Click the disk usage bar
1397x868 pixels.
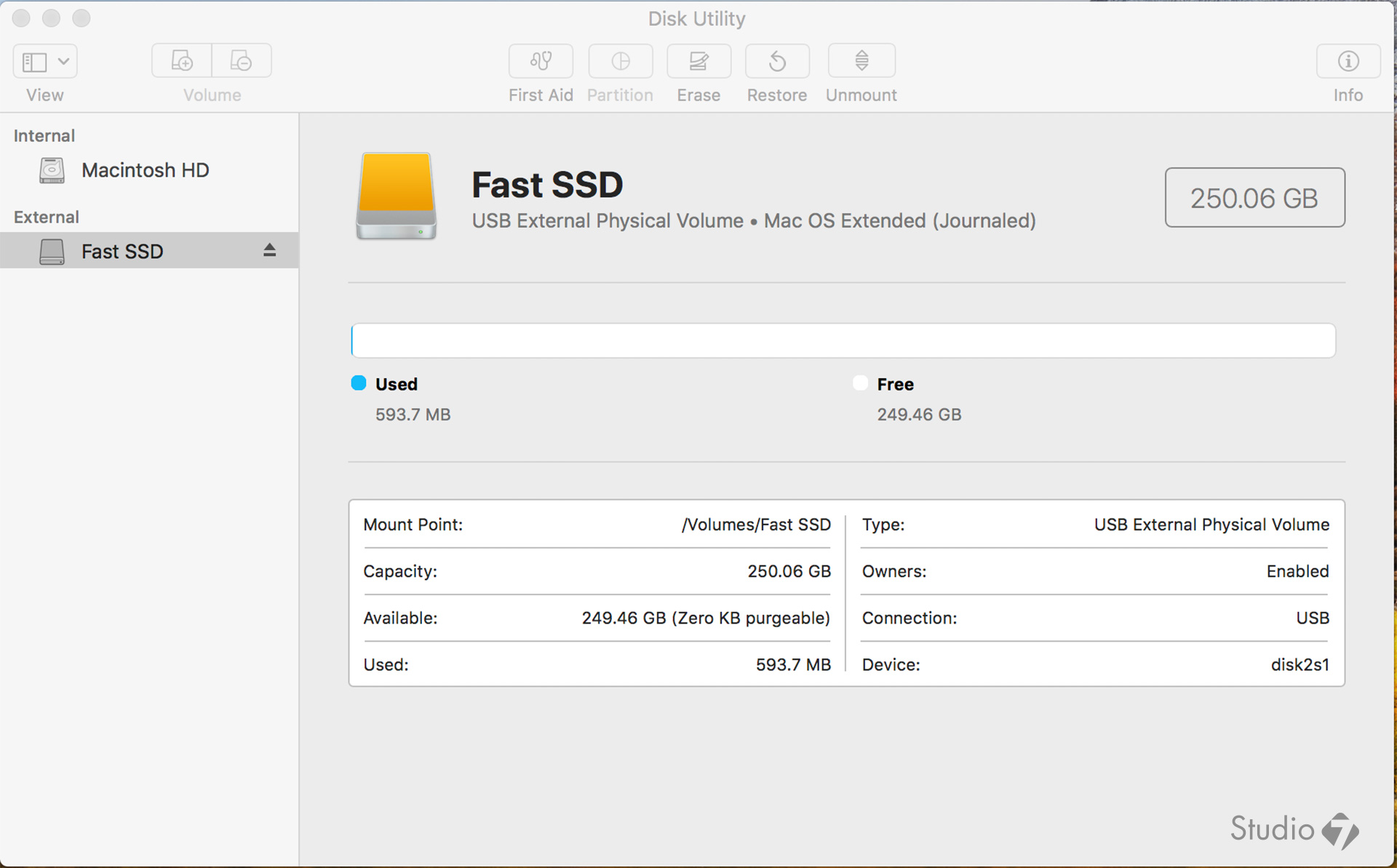843,341
